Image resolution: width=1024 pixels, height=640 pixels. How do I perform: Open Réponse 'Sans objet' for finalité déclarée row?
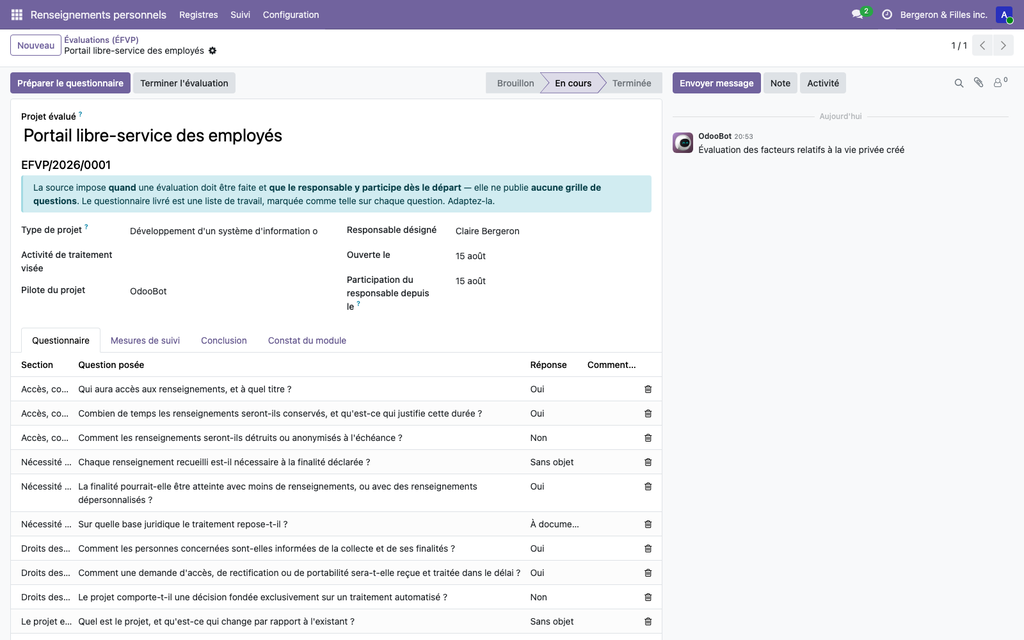pyautogui.click(x=552, y=462)
